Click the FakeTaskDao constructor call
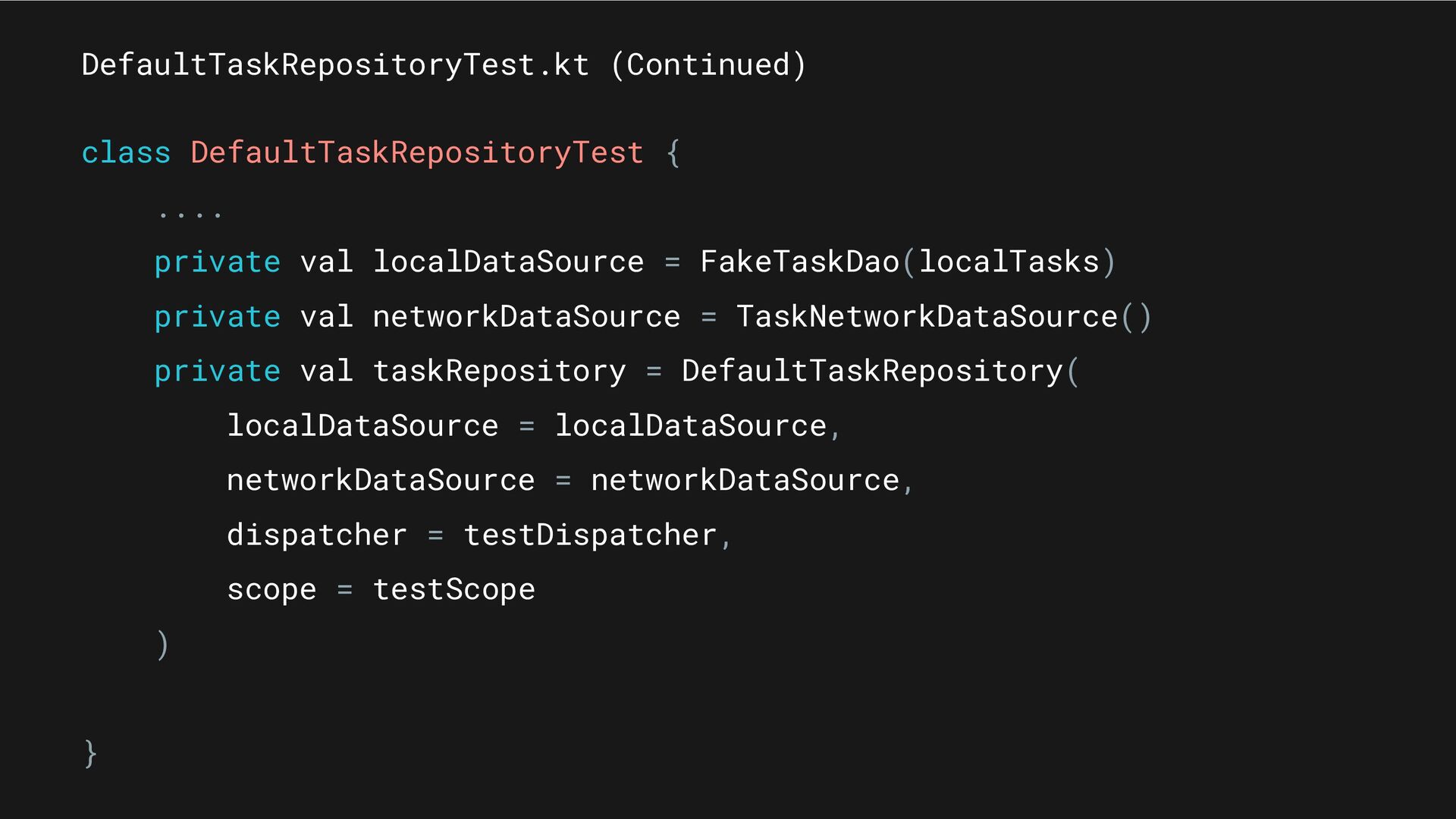This screenshot has width=1456, height=819. [x=799, y=262]
